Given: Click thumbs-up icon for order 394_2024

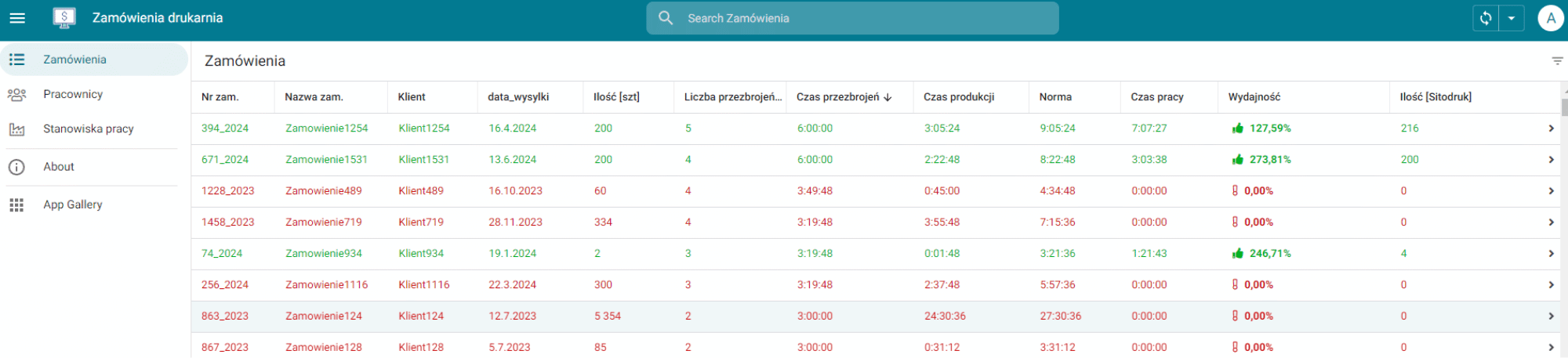Looking at the screenshot, I should click(1237, 128).
